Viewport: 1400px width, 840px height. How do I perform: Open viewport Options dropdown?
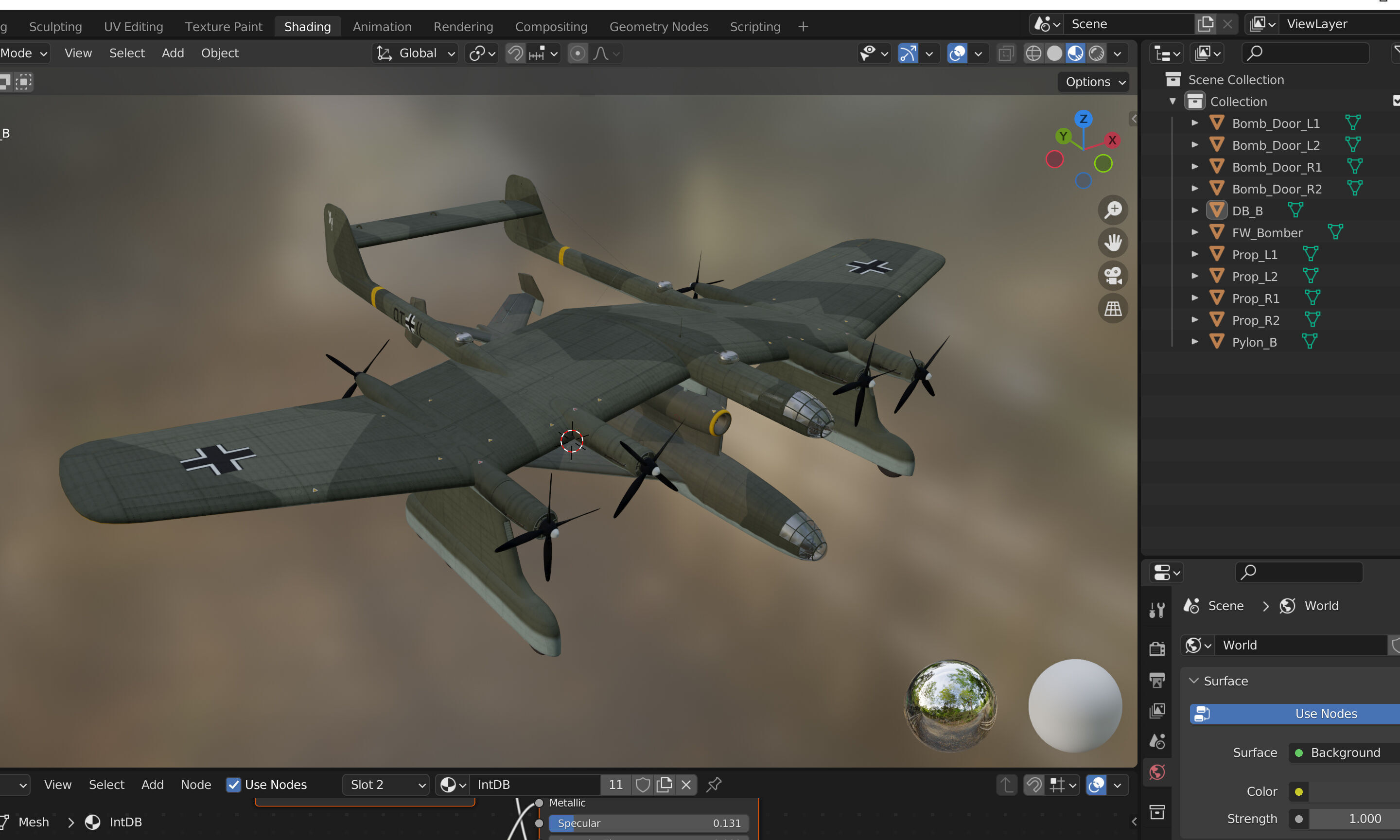click(1093, 82)
